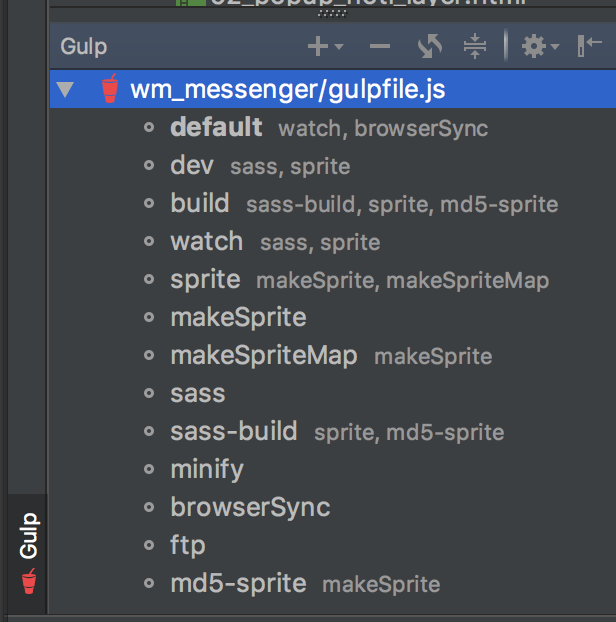The image size is (616, 622).
Task: Collapse the wm_messenger/gulpfile.js tree node
Action: 65,89
